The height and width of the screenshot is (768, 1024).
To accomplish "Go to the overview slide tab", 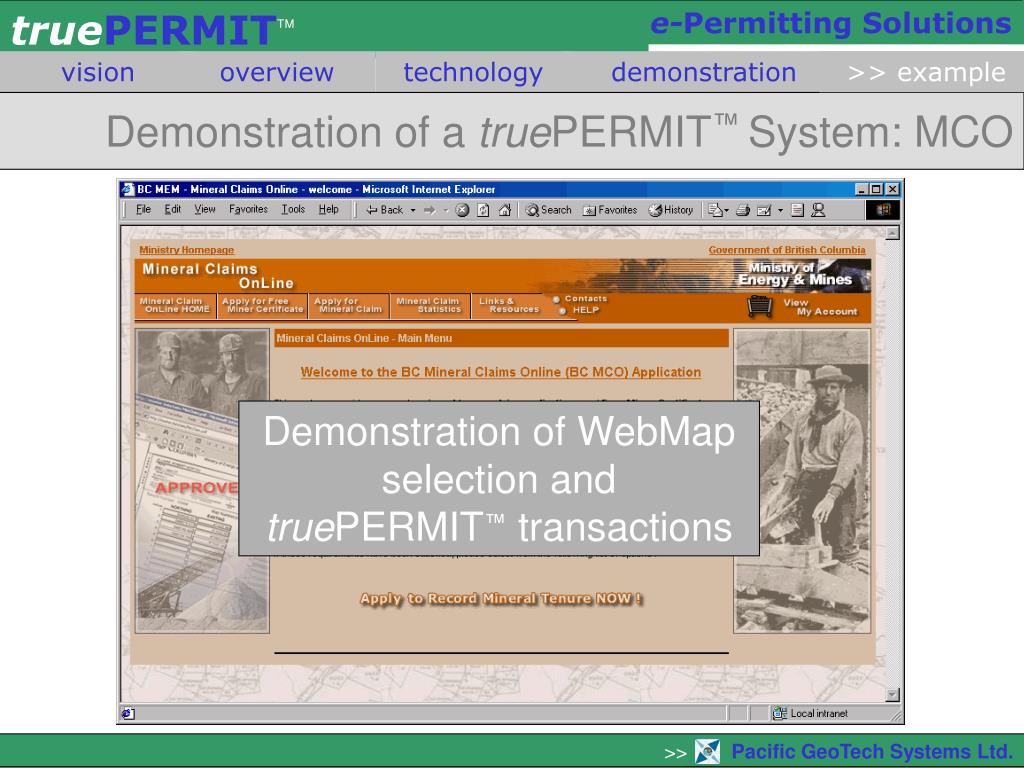I will click(x=277, y=72).
